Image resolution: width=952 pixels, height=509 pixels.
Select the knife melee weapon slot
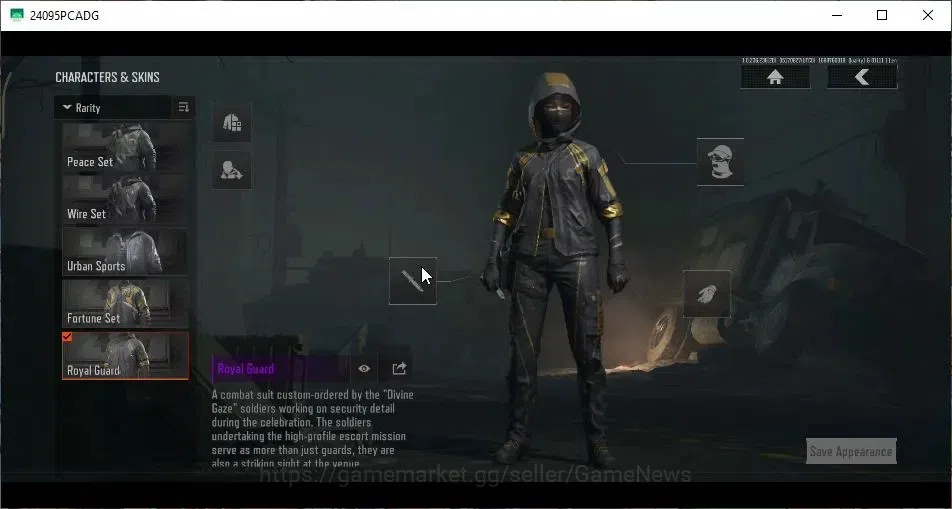(x=413, y=281)
